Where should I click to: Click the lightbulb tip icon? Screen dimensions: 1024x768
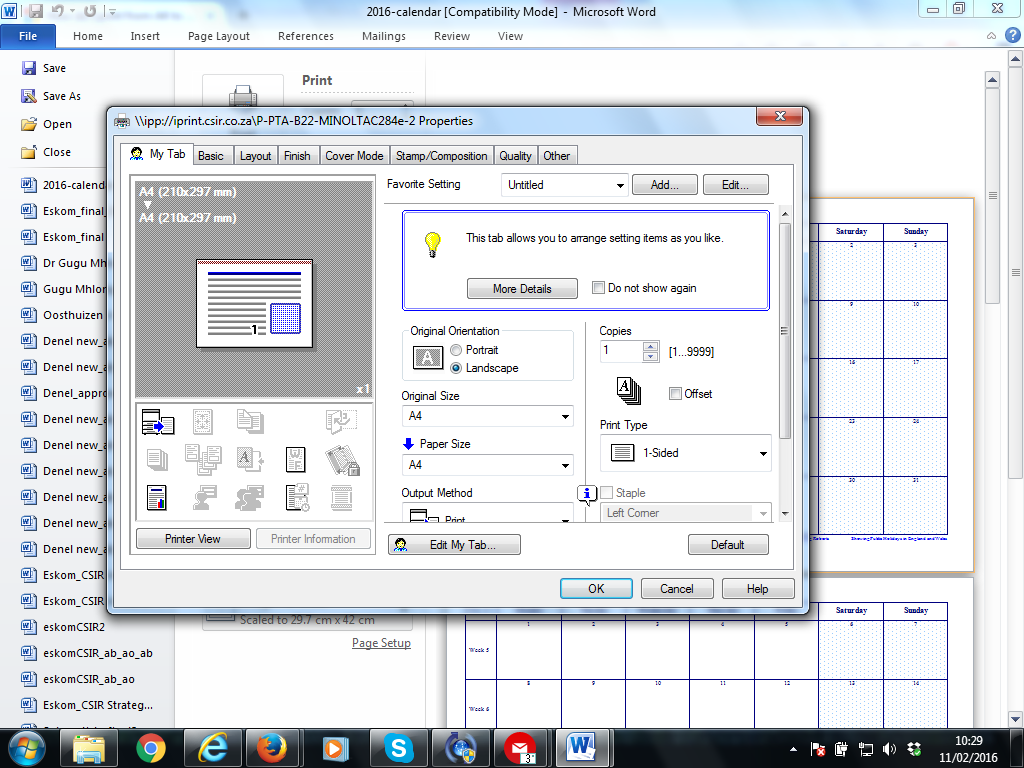(x=432, y=244)
